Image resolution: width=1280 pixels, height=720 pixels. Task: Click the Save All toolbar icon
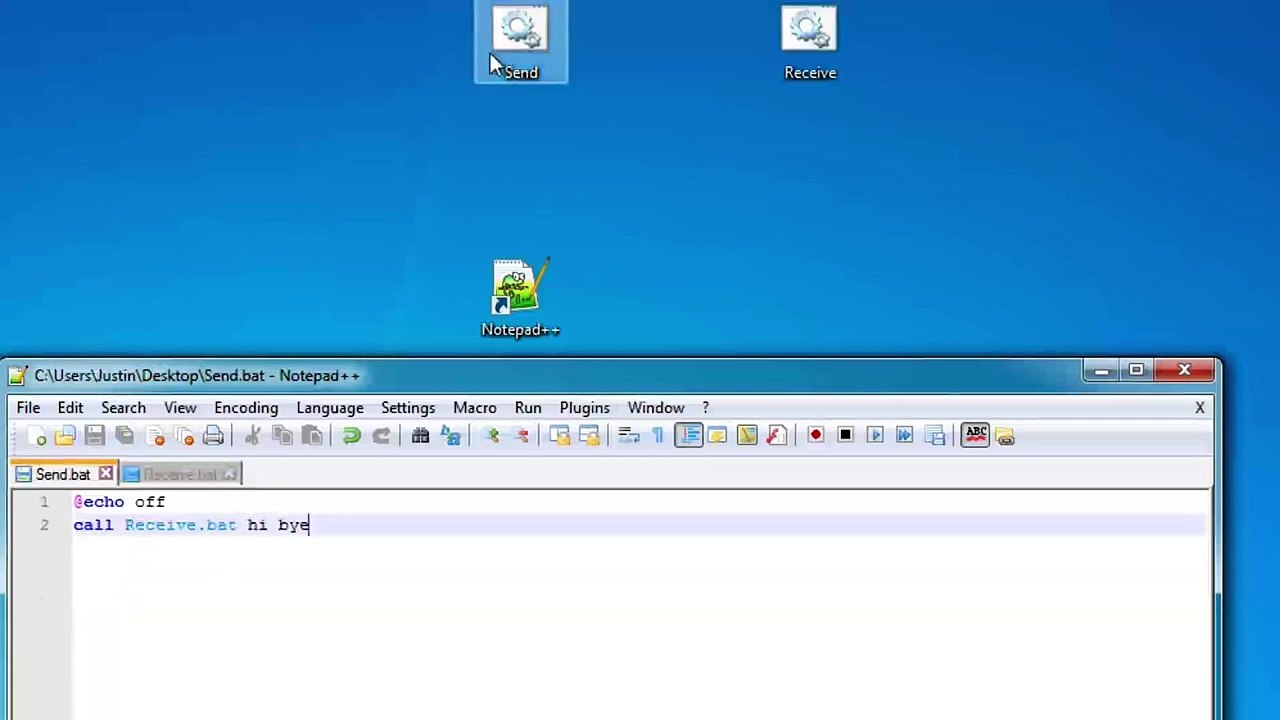[125, 436]
